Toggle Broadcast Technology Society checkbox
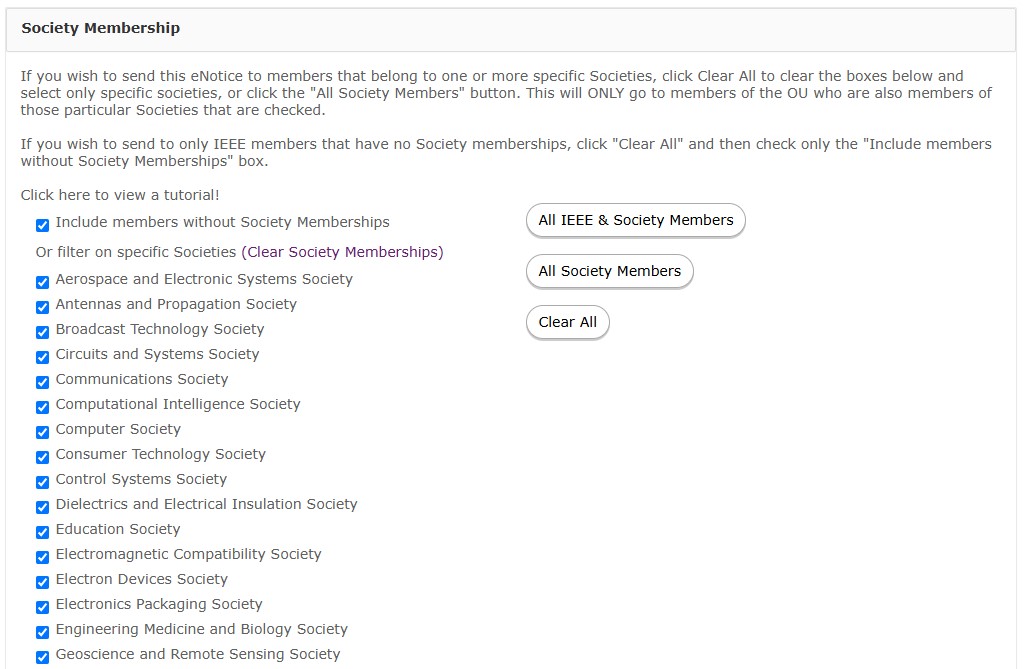This screenshot has width=1027, height=669. click(x=43, y=332)
